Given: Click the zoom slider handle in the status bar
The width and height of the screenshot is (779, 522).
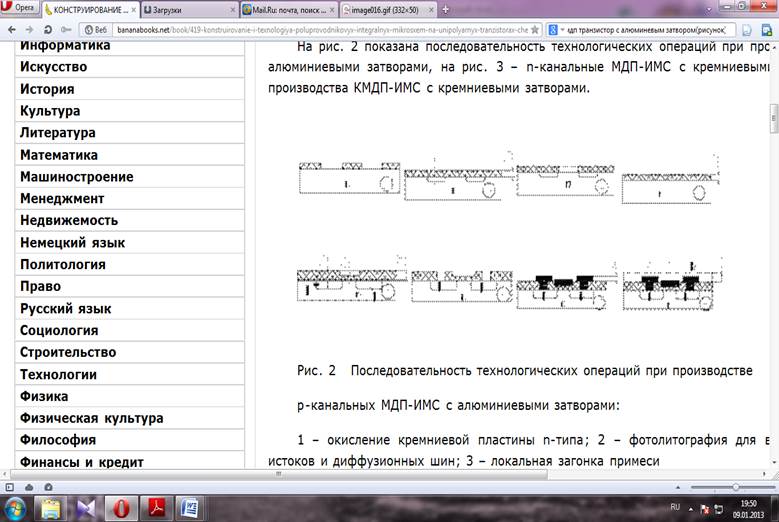Looking at the screenshot, I should pos(735,487).
